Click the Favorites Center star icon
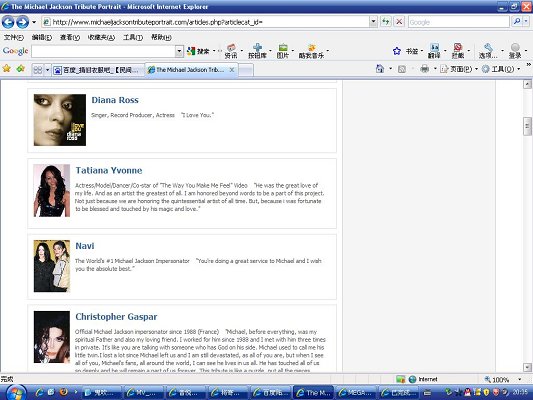This screenshot has height=400, width=533. (6, 69)
